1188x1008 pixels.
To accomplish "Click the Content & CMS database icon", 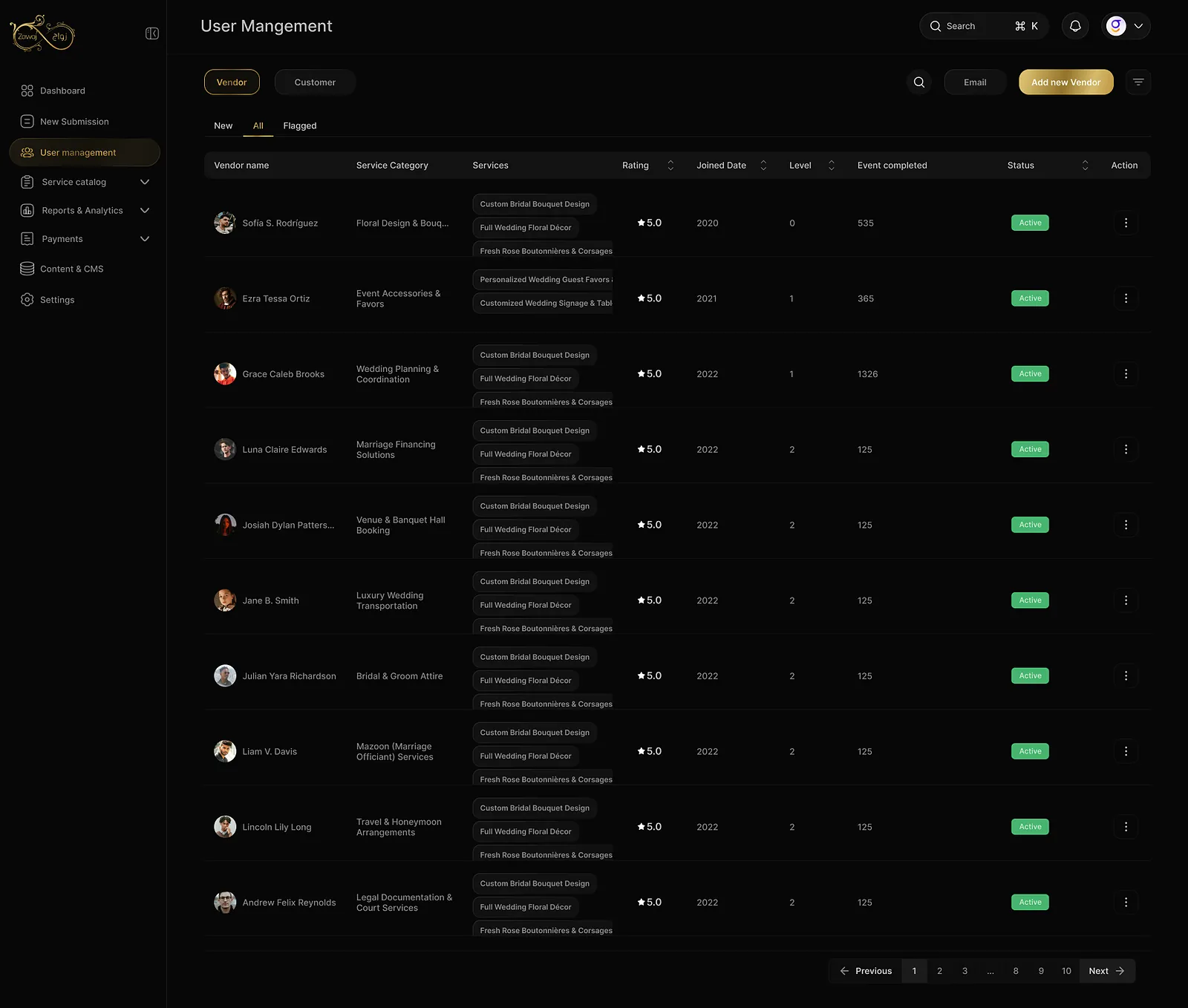I will click(x=27, y=269).
